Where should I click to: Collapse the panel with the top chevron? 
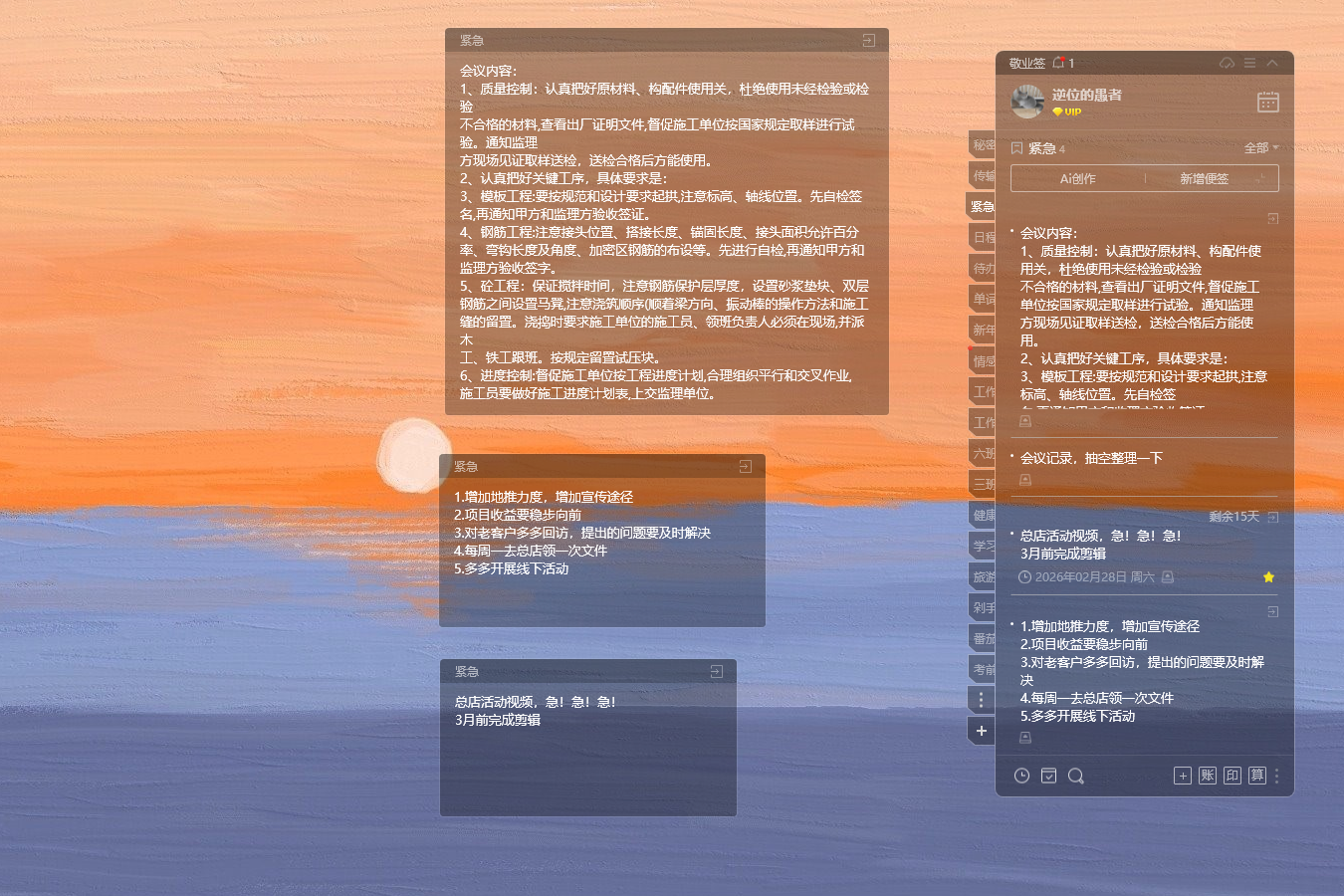pos(1271,62)
